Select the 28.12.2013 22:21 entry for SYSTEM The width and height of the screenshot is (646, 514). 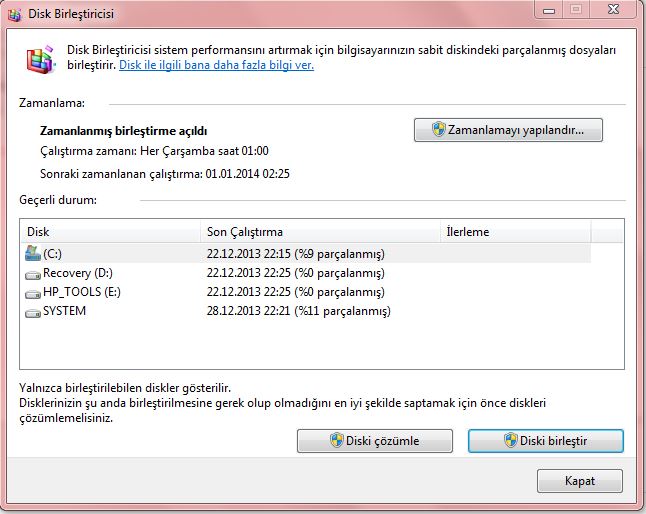(248, 311)
